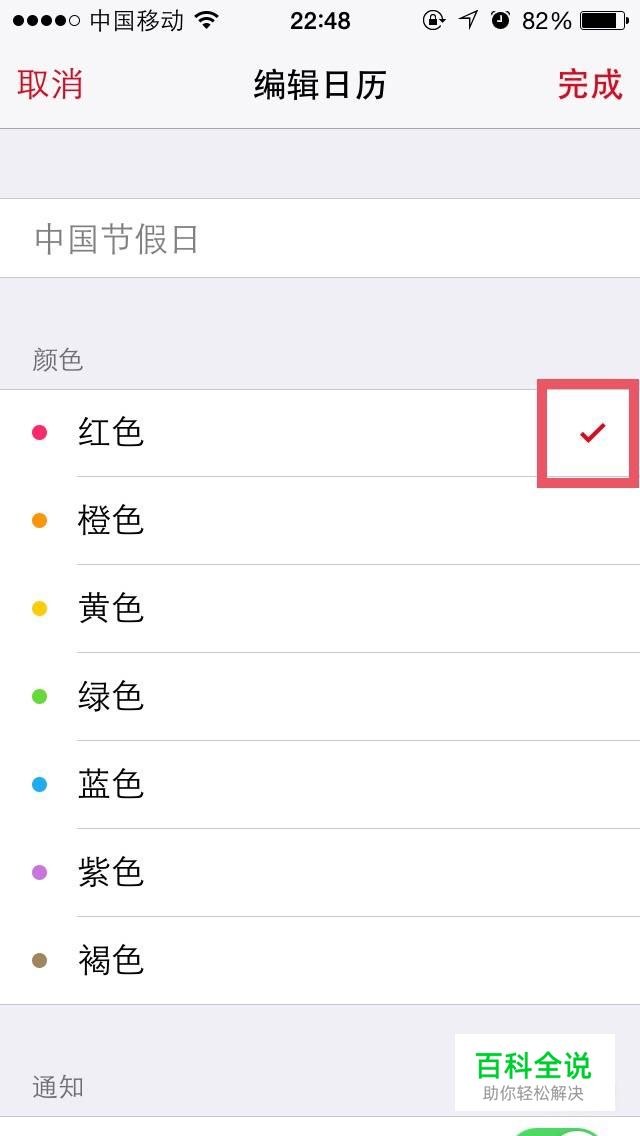The image size is (640, 1136).
Task: Tap the Wi-Fi icon in status bar
Action: coord(207,20)
